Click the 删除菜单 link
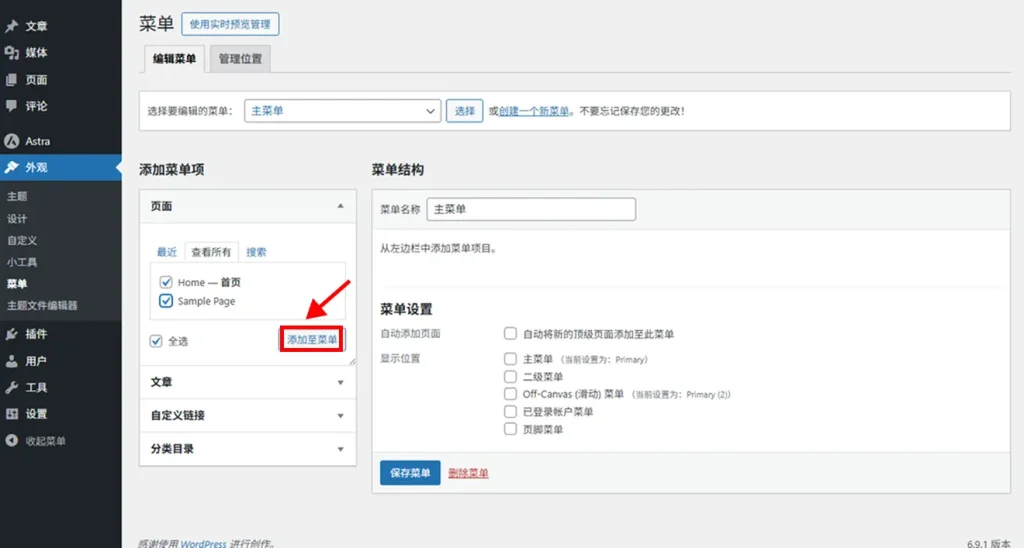 pyautogui.click(x=468, y=473)
